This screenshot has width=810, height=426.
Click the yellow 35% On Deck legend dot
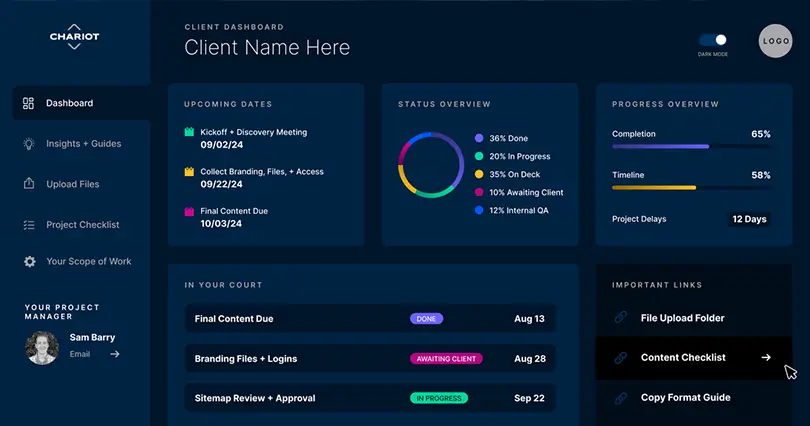pyautogui.click(x=479, y=175)
